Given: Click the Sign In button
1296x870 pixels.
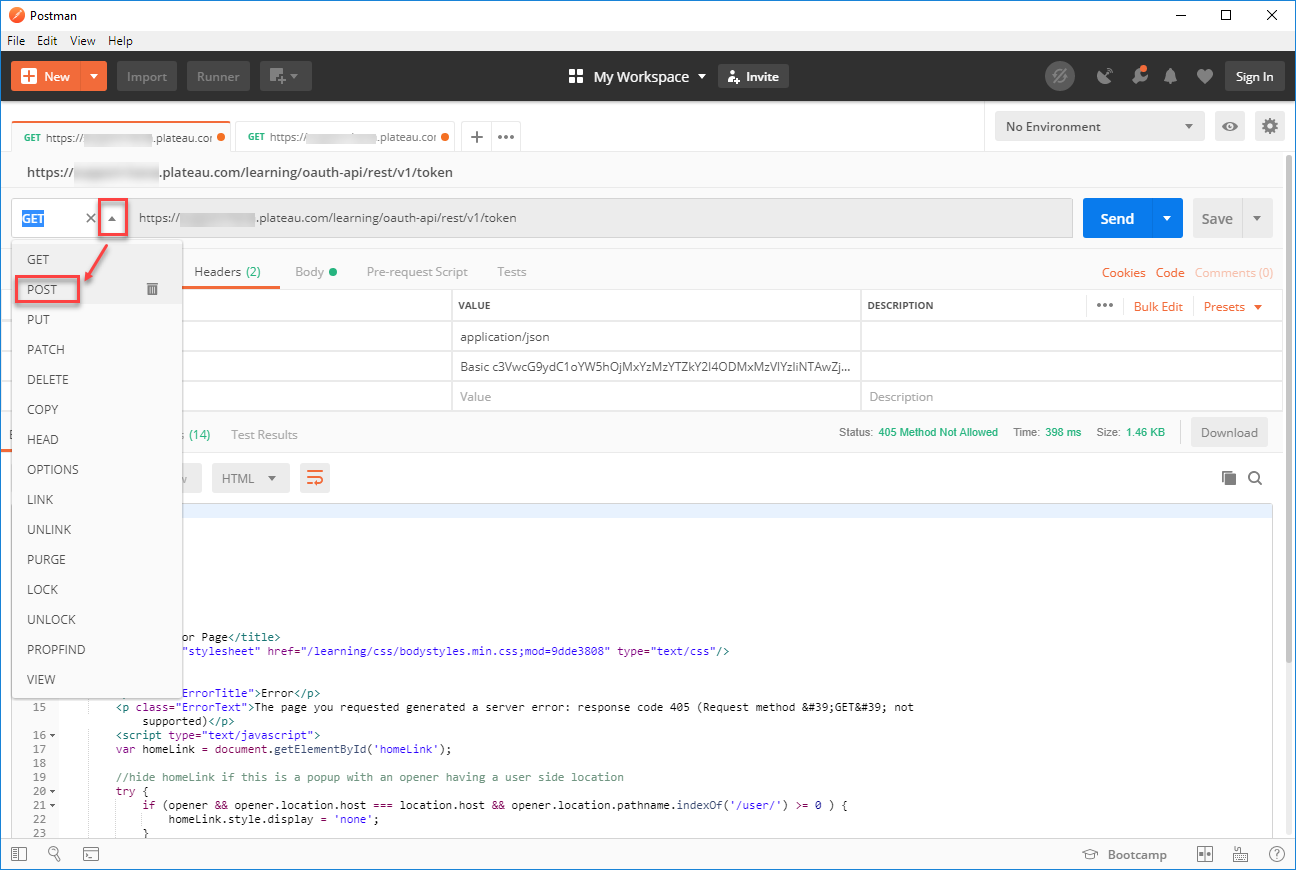Looking at the screenshot, I should [x=1255, y=77].
